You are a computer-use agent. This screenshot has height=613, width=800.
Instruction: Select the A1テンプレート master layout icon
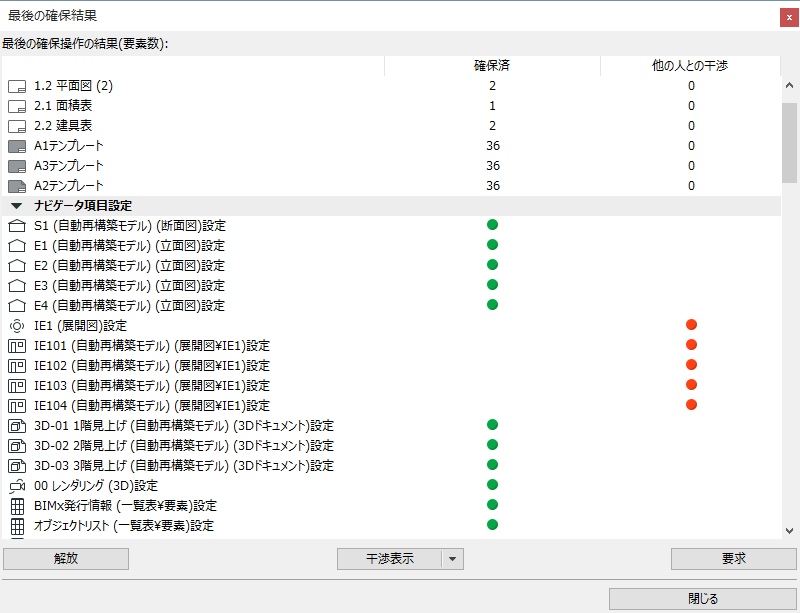point(16,146)
